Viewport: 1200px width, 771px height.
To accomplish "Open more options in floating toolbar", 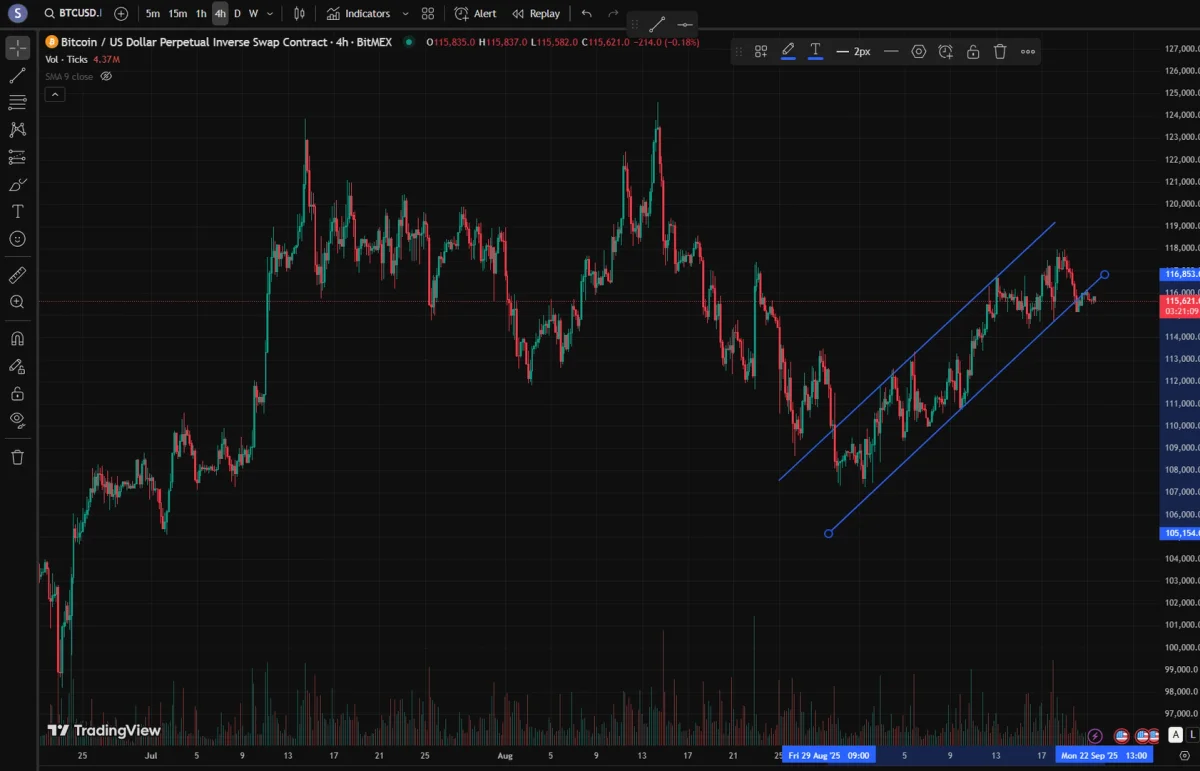I will (1028, 51).
